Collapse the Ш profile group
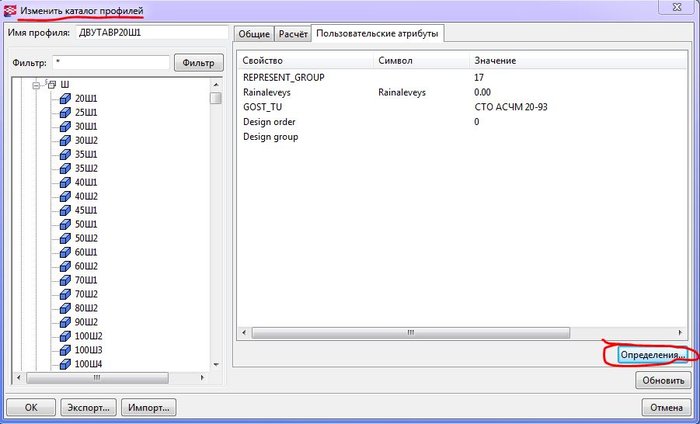 tap(36, 85)
